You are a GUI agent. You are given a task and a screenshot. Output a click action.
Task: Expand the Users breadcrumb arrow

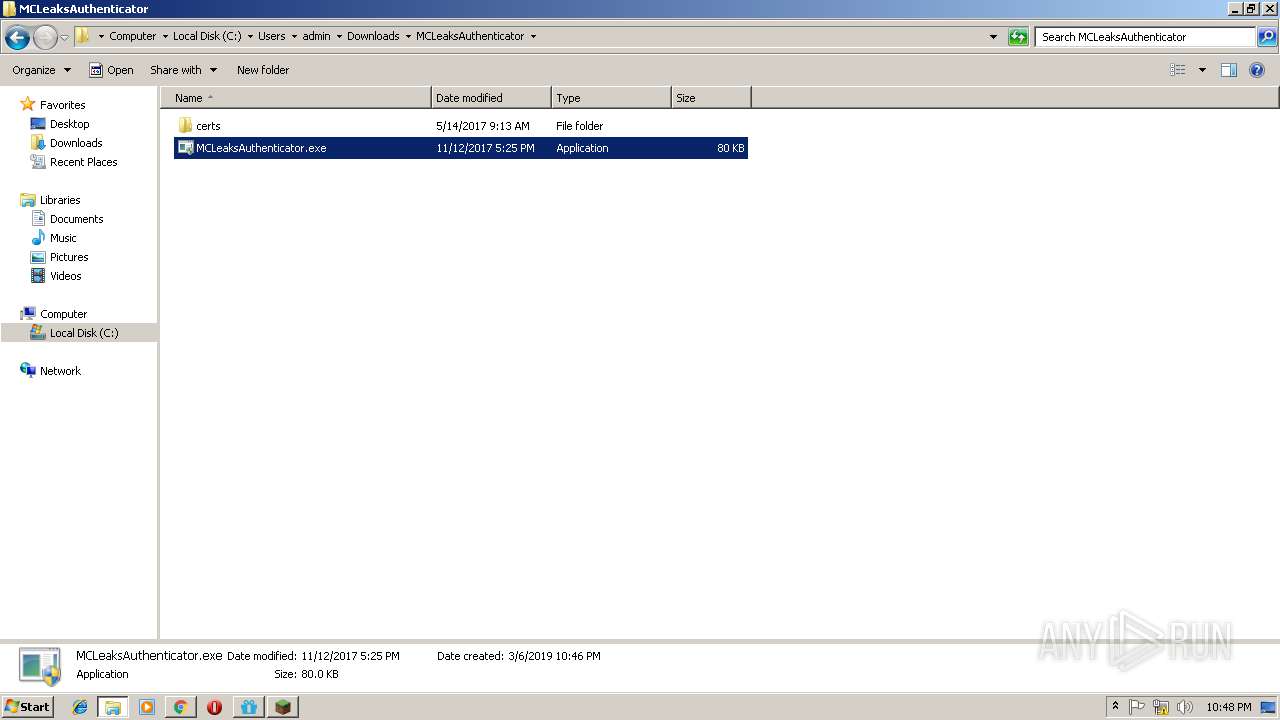coord(294,36)
